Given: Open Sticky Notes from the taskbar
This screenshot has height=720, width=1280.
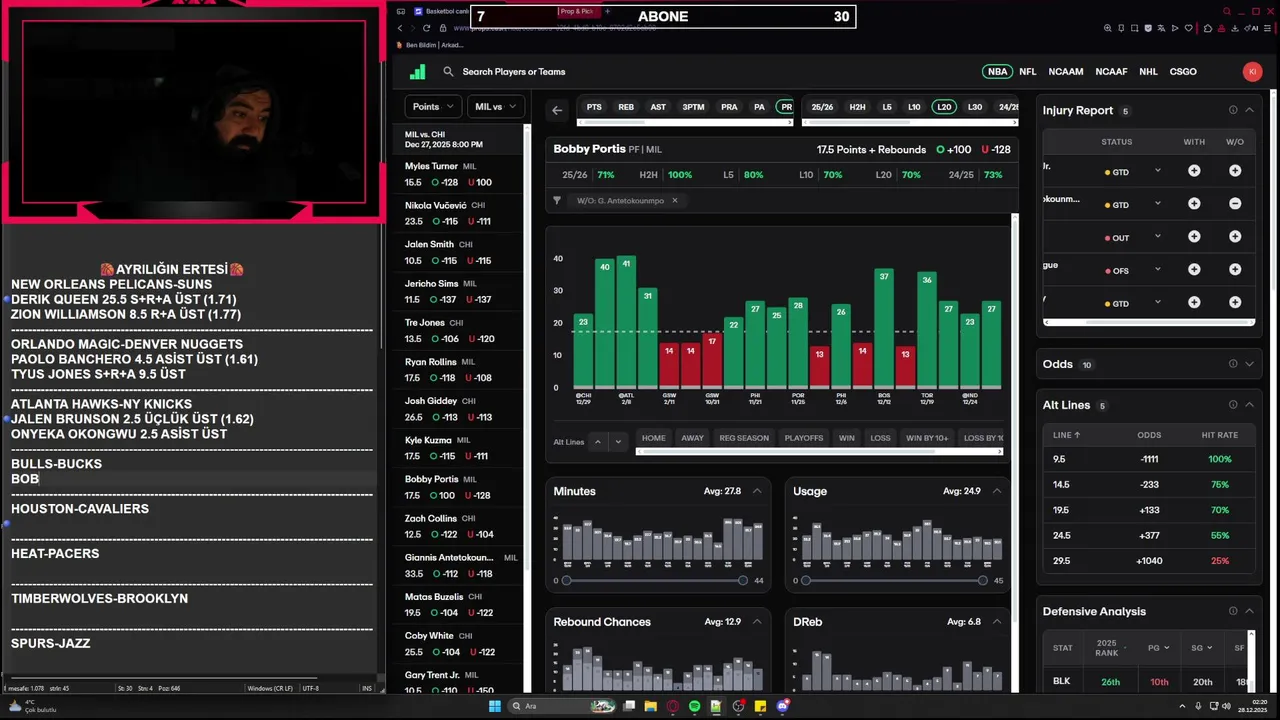Looking at the screenshot, I should [761, 706].
